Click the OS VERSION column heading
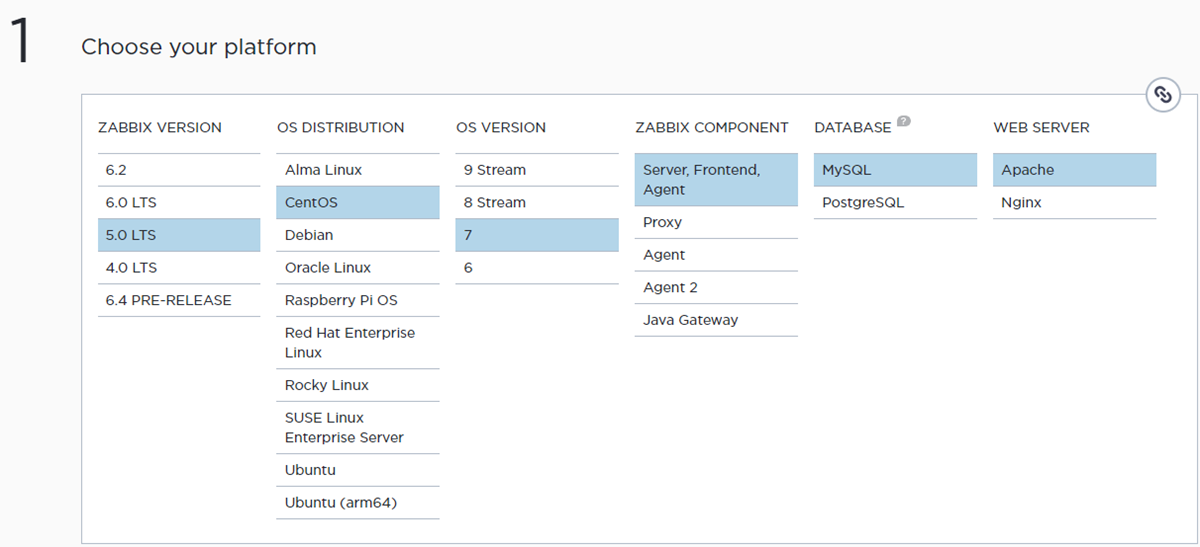Image resolution: width=1200 pixels, height=547 pixels. pos(501,128)
